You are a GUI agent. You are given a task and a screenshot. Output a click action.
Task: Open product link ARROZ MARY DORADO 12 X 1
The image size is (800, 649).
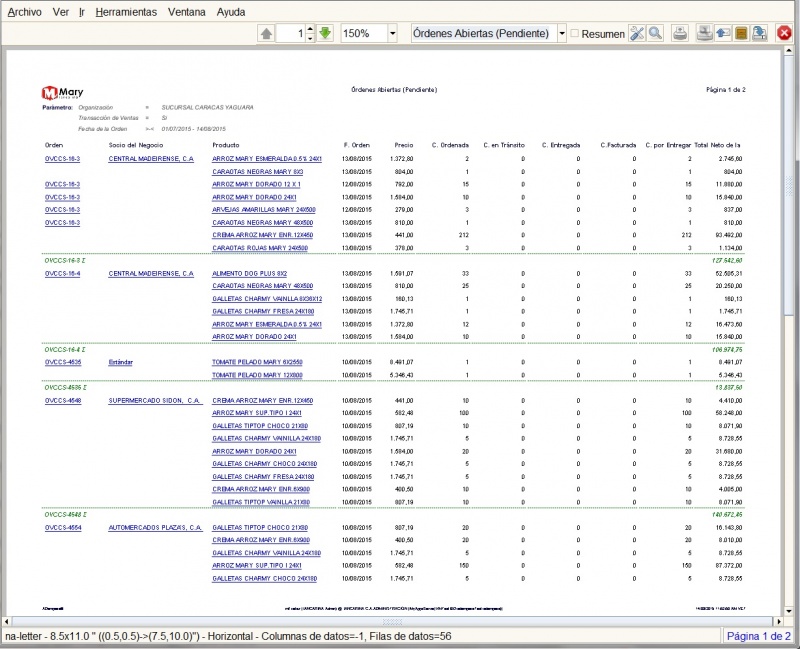pyautogui.click(x=256, y=184)
